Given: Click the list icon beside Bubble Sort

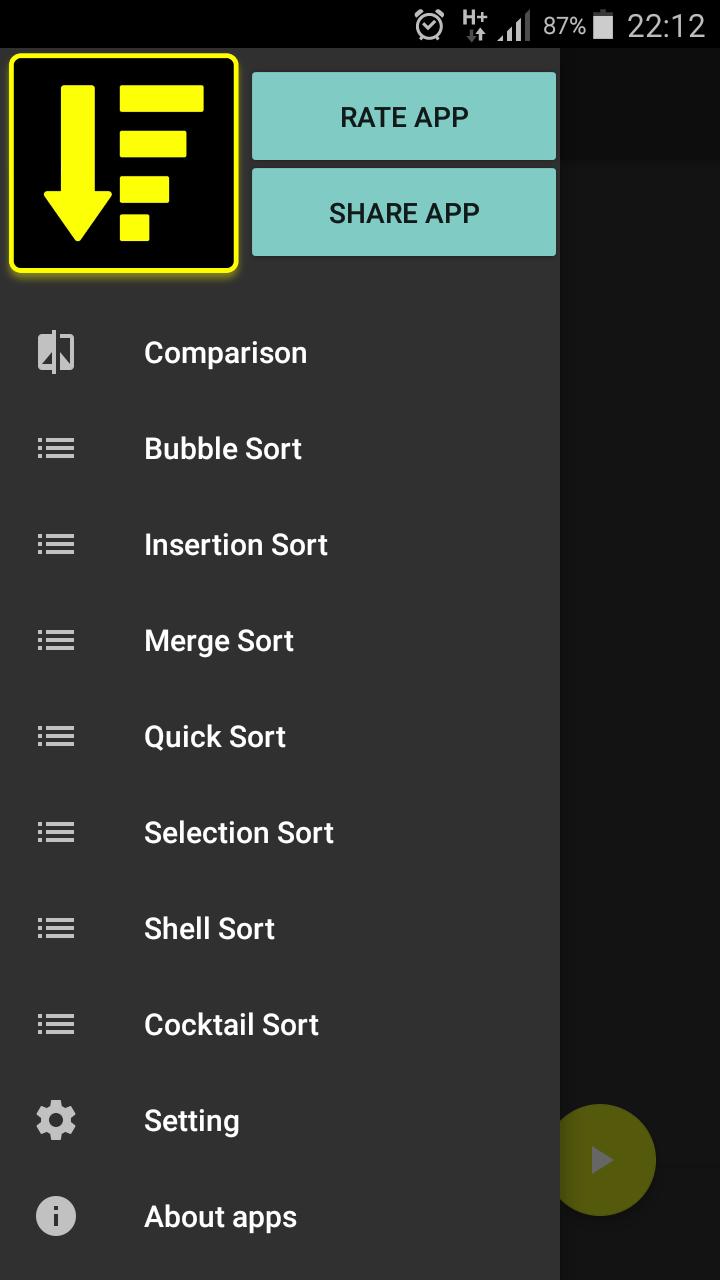Looking at the screenshot, I should coord(56,448).
